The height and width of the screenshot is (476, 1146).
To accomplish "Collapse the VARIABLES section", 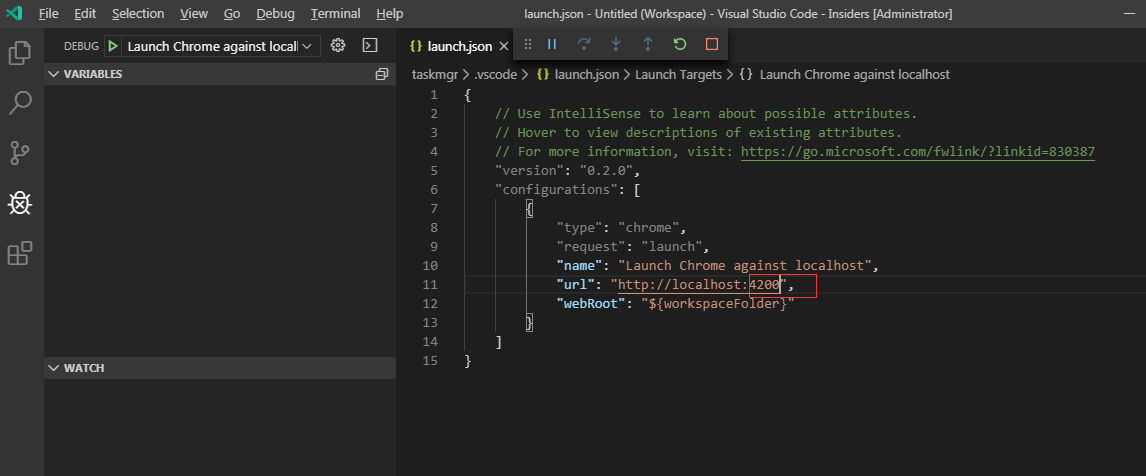I will pyautogui.click(x=53, y=74).
